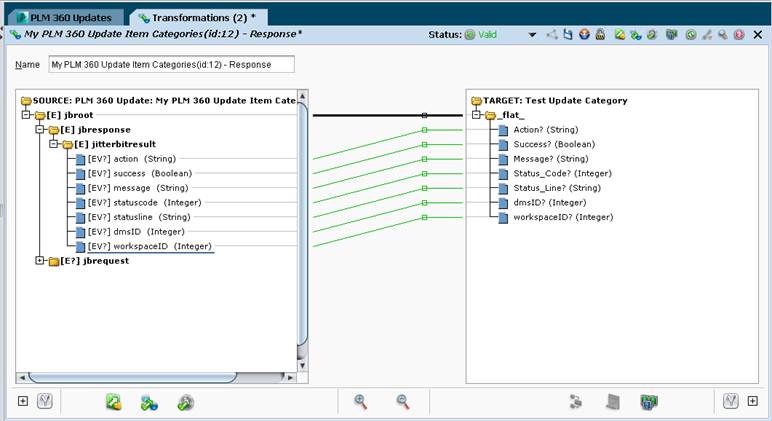772x421 pixels.
Task: Click the source panel horizontal scrollbar thumb
Action: (x=132, y=378)
